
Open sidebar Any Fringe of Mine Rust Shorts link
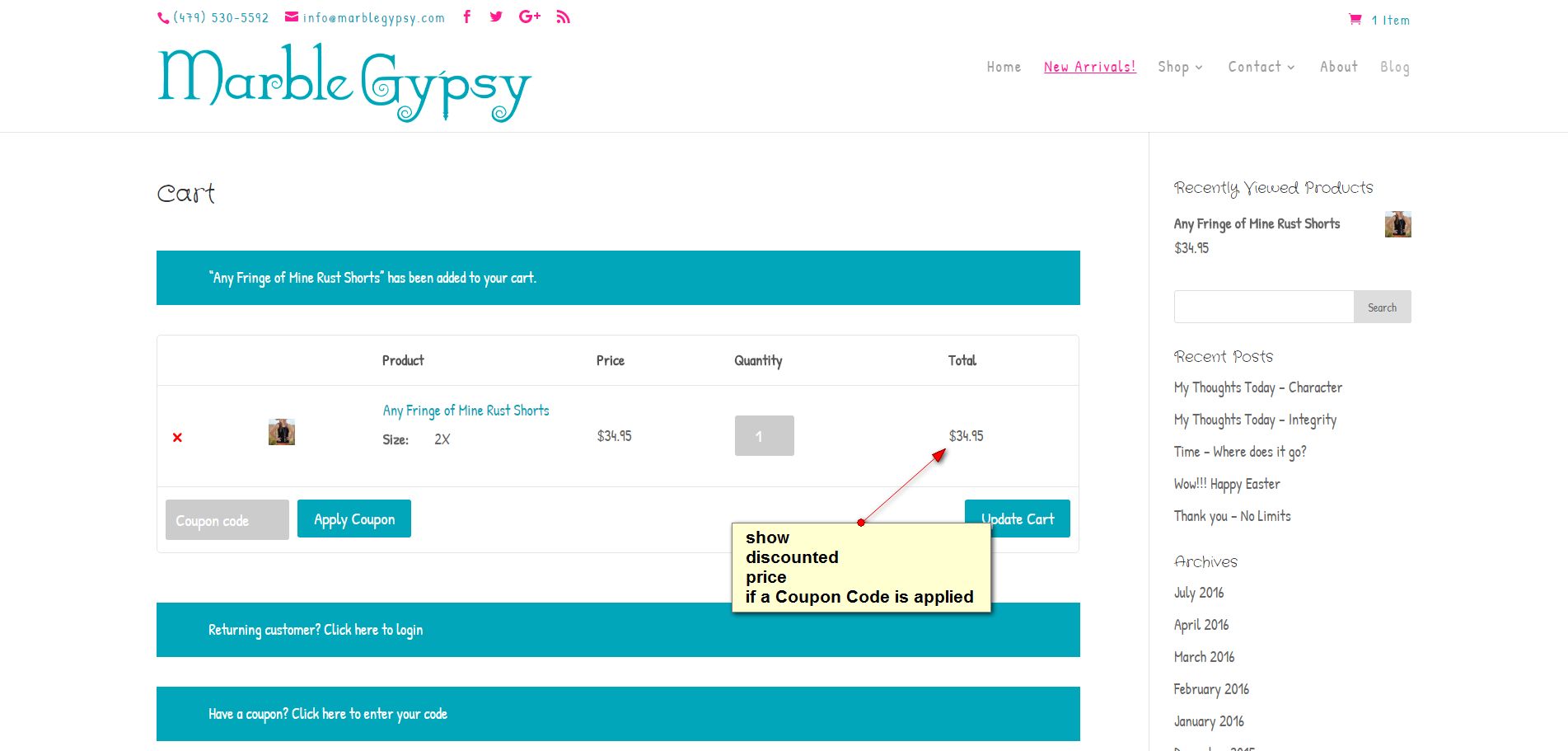click(x=1257, y=223)
